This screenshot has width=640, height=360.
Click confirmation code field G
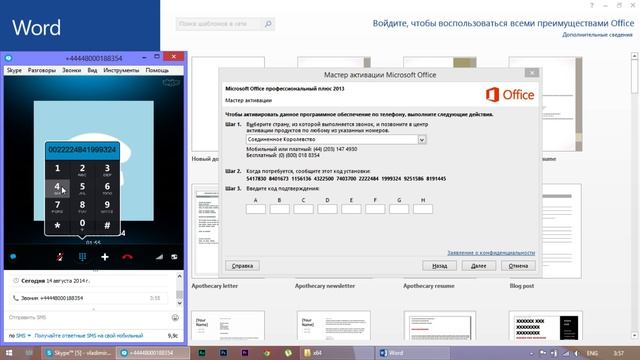[399, 209]
